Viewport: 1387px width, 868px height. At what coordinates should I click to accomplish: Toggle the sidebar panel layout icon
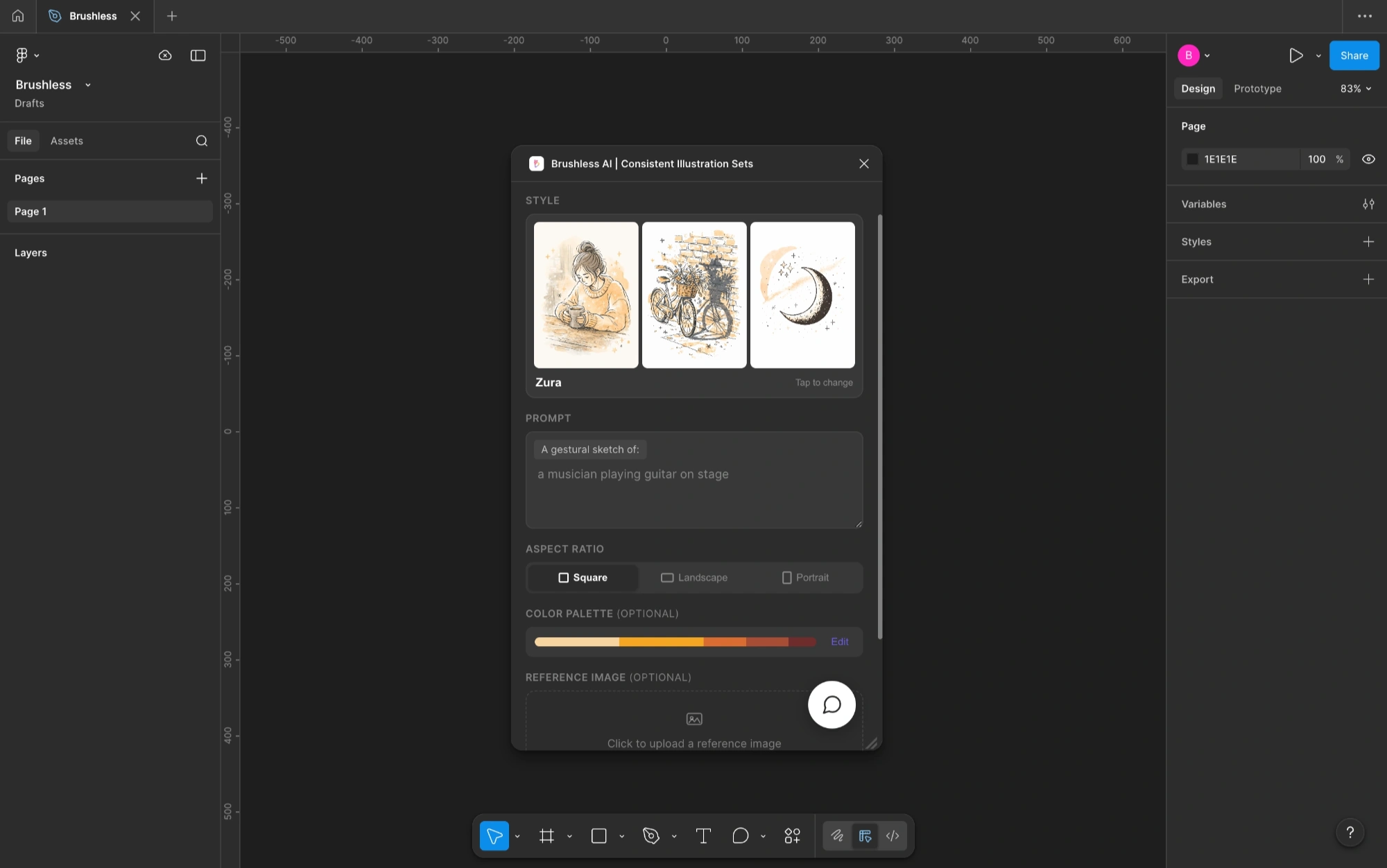[x=198, y=55]
